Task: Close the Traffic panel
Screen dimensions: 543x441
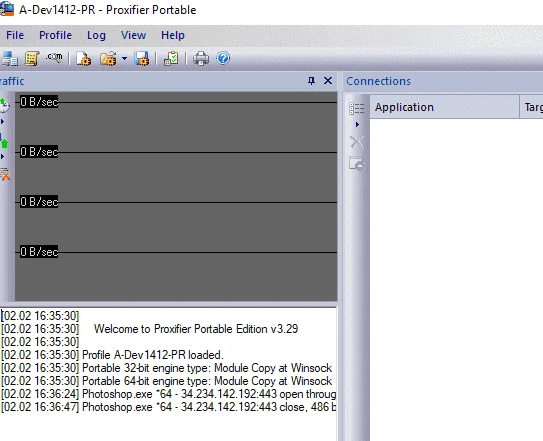Action: click(328, 81)
